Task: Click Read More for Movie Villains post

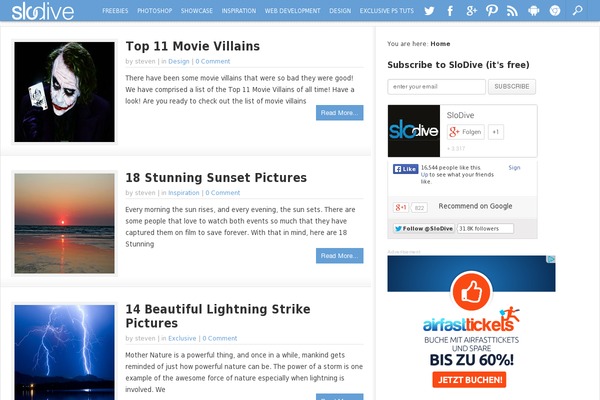Action: (339, 113)
